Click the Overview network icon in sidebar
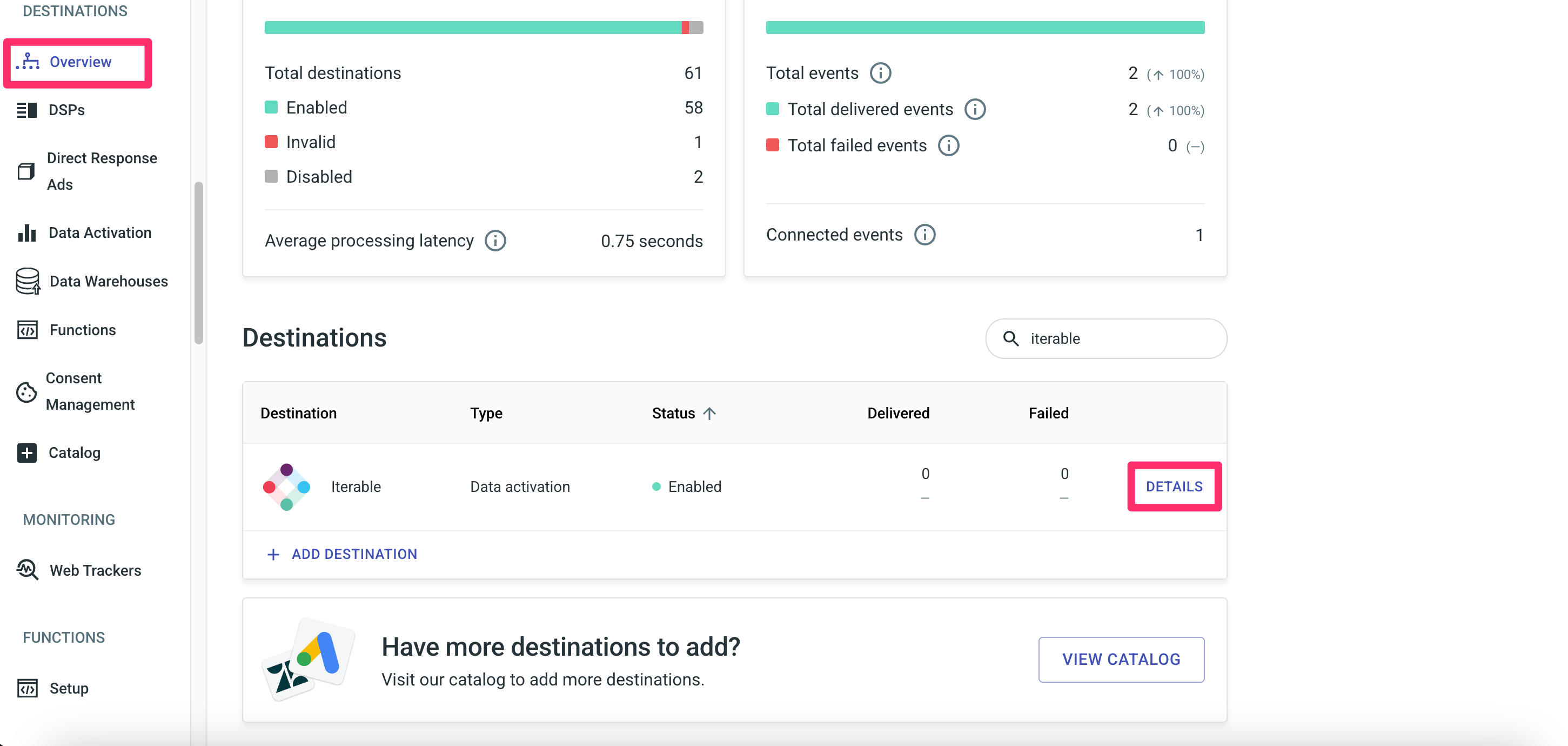Image resolution: width=1568 pixels, height=746 pixels. pyautogui.click(x=28, y=62)
